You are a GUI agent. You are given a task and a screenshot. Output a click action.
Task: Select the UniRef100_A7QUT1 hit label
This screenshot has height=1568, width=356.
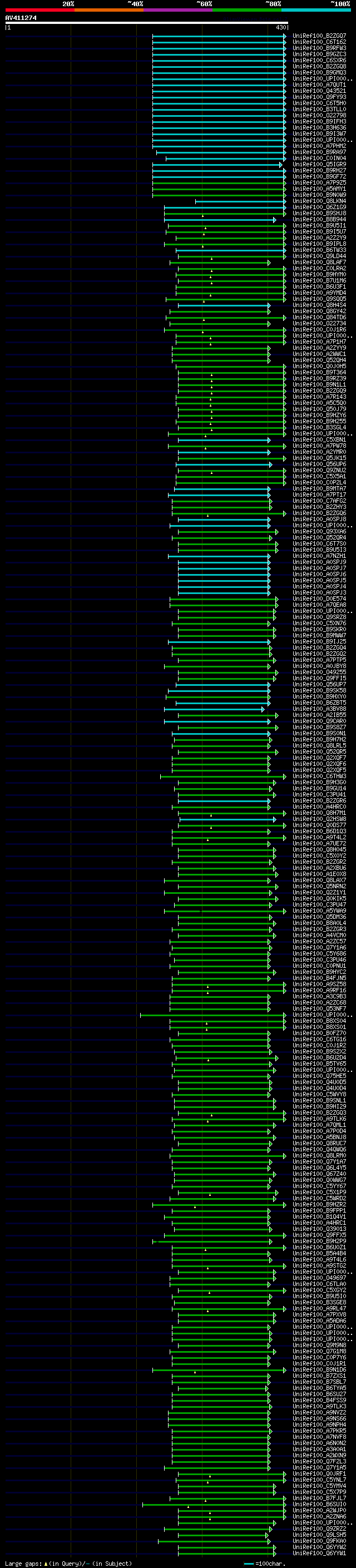(319, 85)
